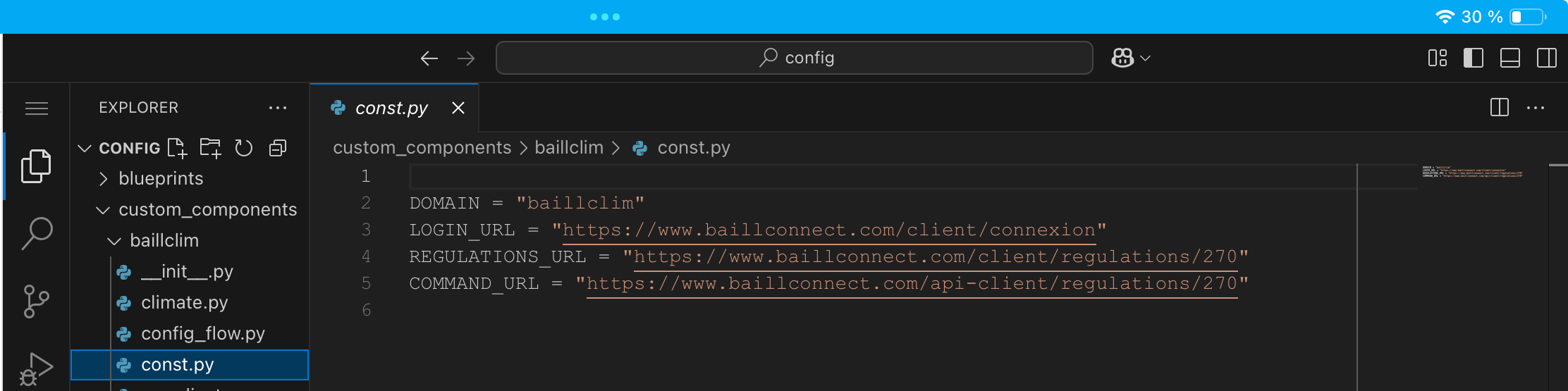Select the const.py editor tab

[x=392, y=108]
